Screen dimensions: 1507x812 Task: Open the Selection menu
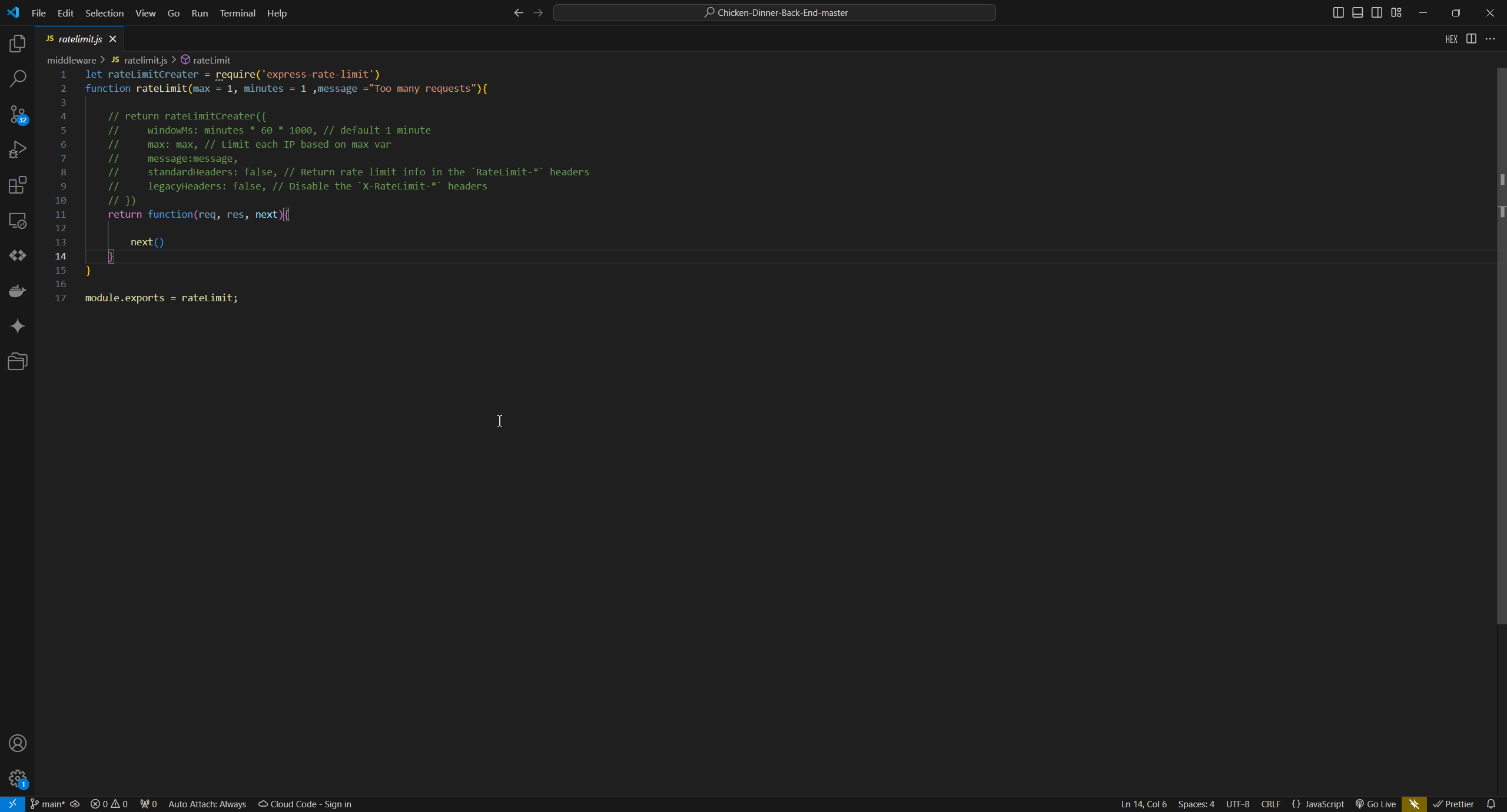coord(104,13)
